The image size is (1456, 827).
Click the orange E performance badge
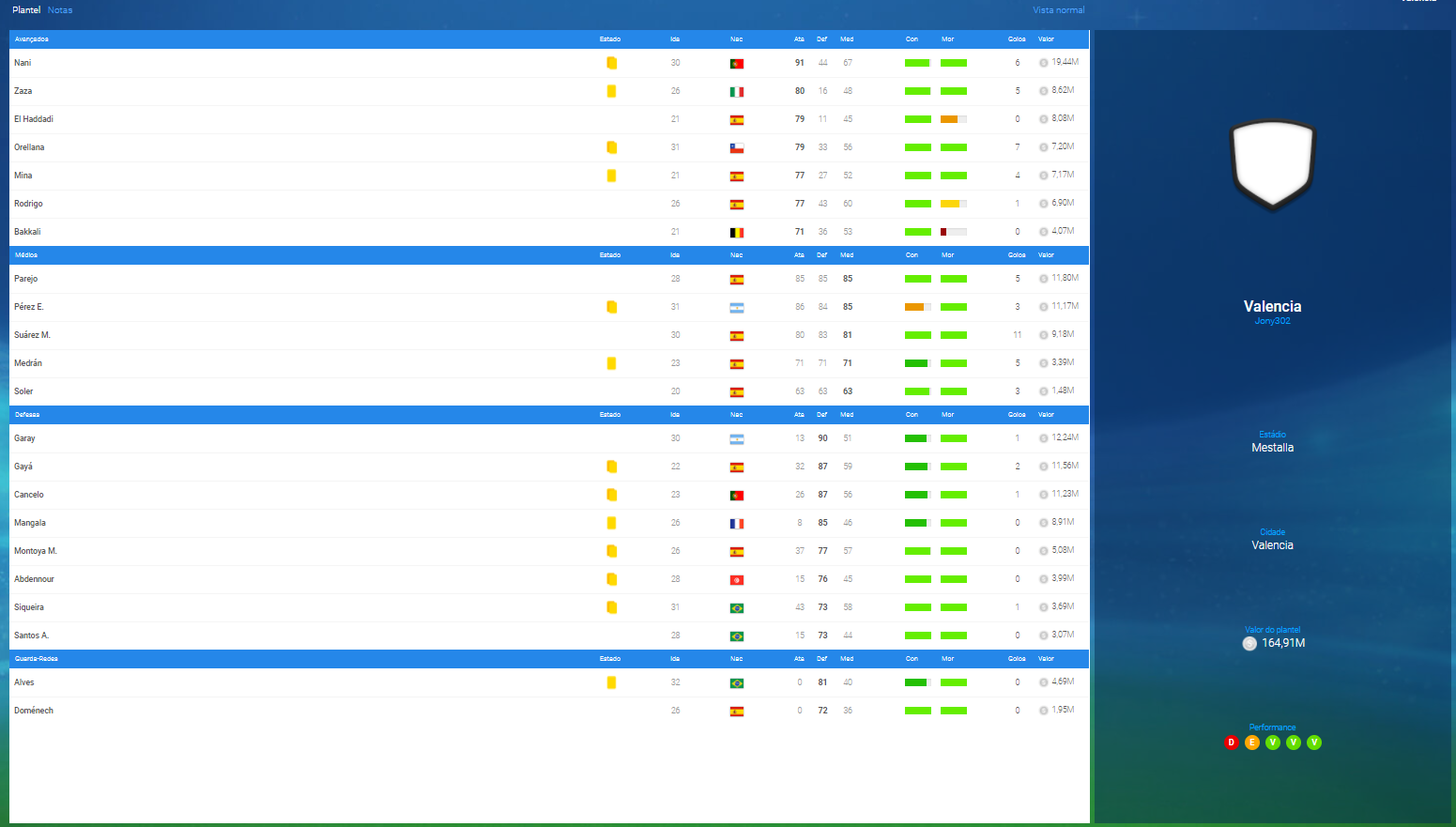coord(1252,743)
